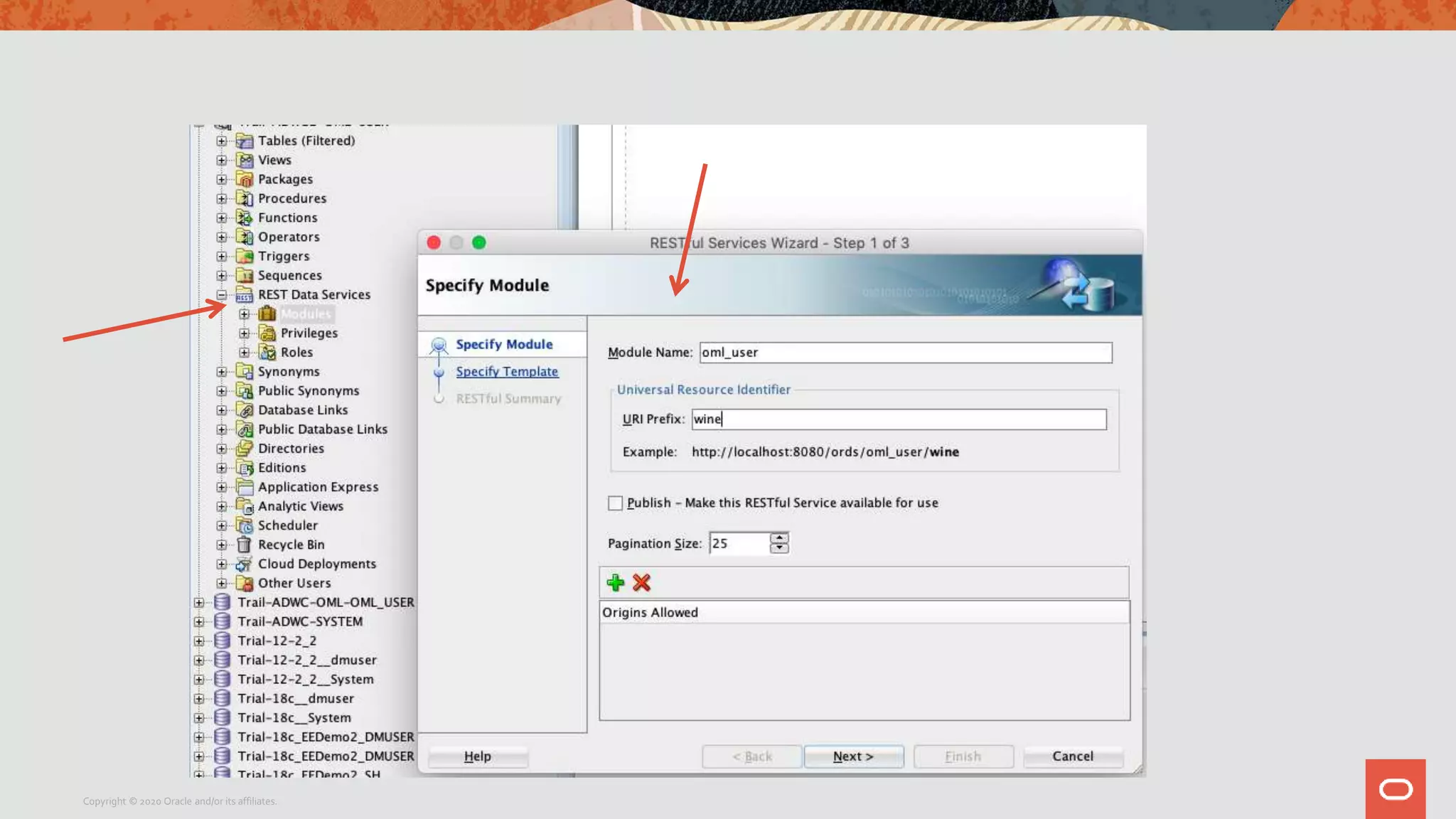Decrease Pagination Size with down arrow
Screen dimensions: 1456x819
(779, 548)
